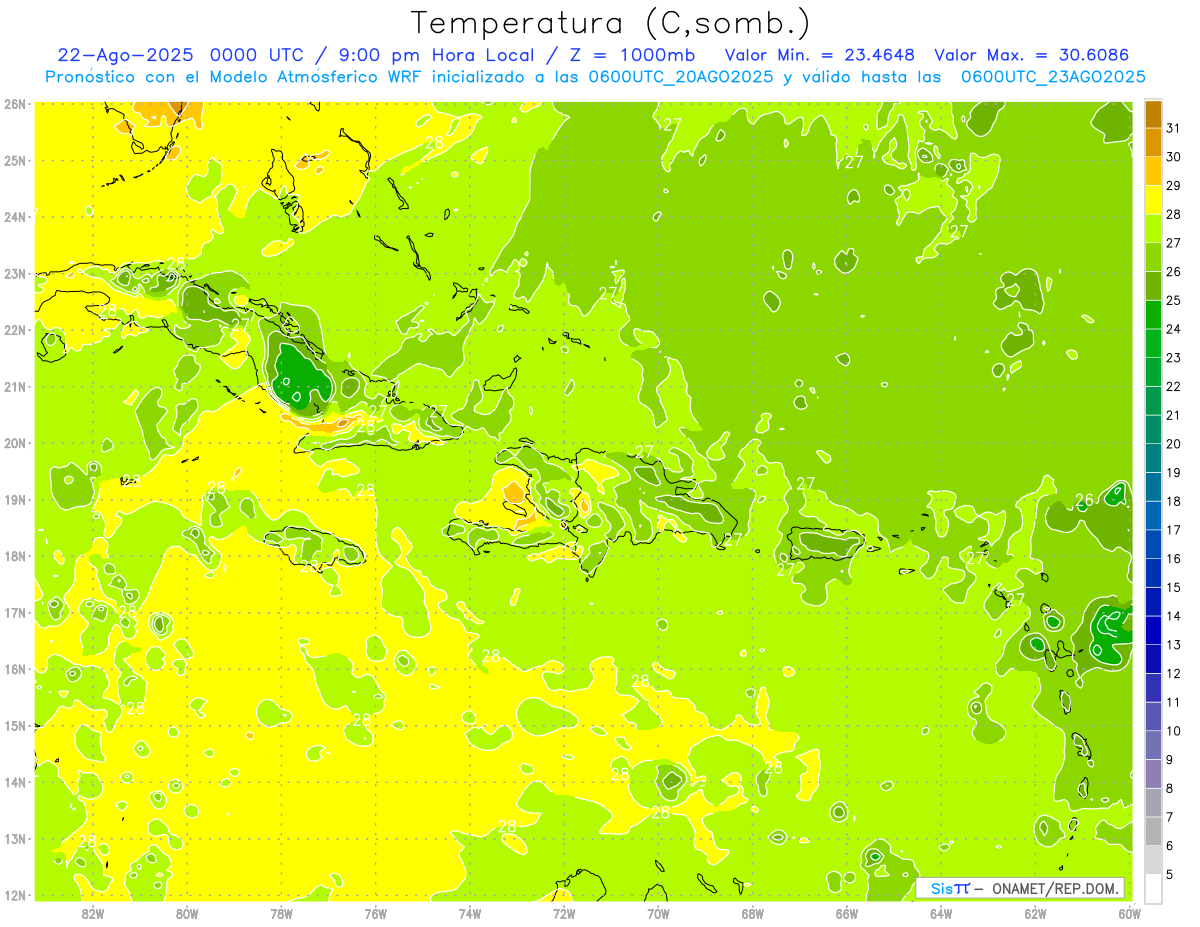Click the "26N" latitude axis label

pyautogui.click(x=15, y=104)
